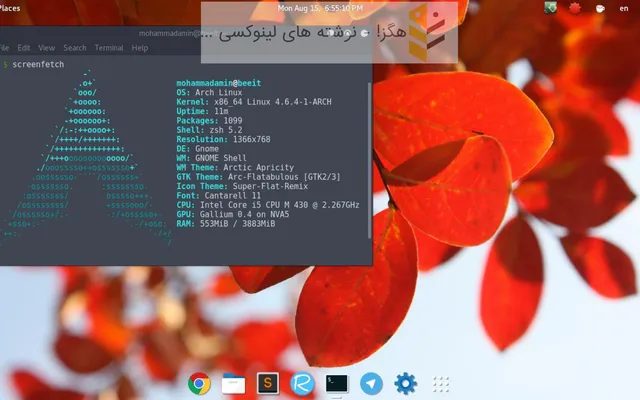Launch the blue R app in dock
Screen dimensions: 640x400
(302, 384)
